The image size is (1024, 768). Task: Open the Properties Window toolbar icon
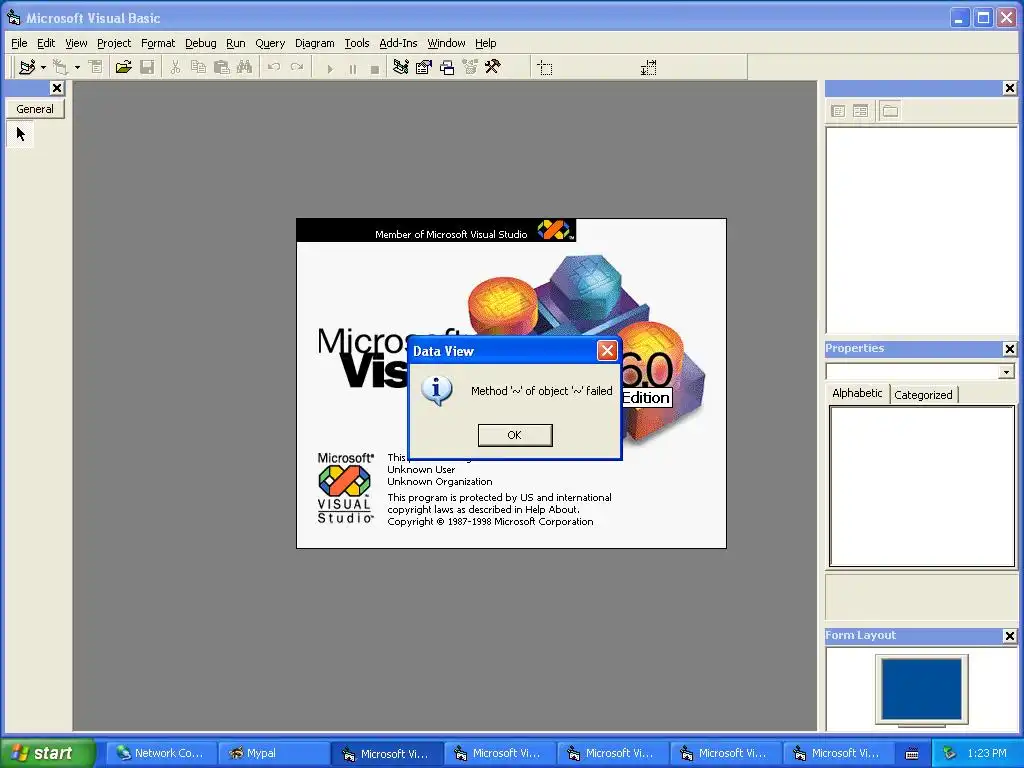tap(424, 67)
